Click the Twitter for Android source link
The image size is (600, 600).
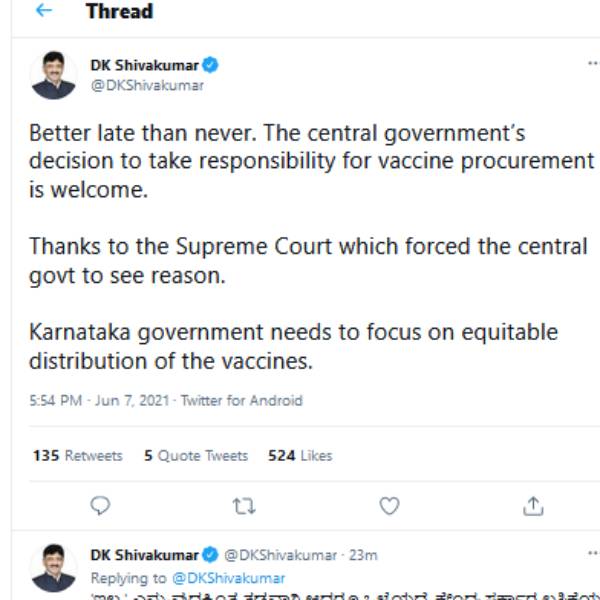[242, 400]
